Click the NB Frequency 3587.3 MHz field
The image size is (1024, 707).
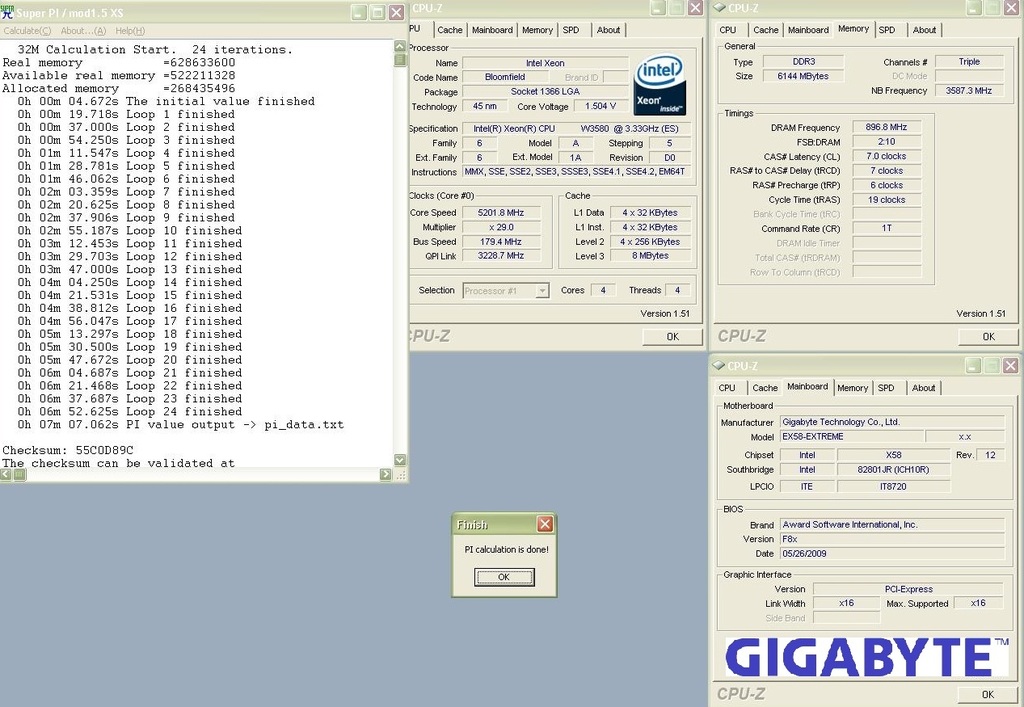point(968,91)
